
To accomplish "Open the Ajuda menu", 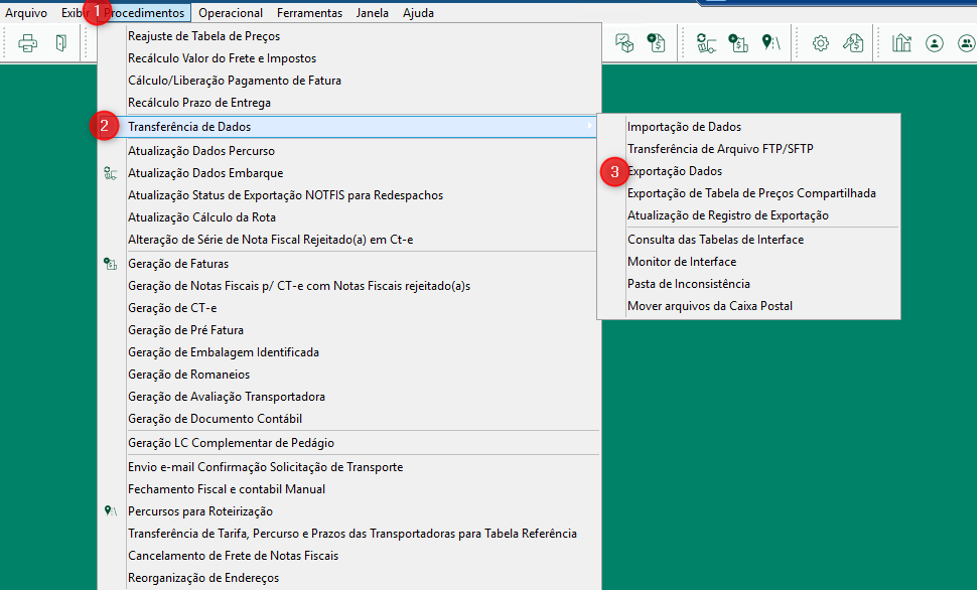I will tap(418, 12).
